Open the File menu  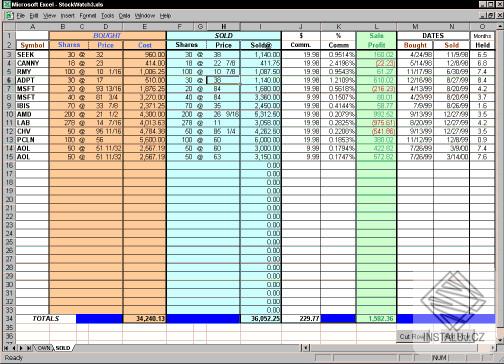coord(21,16)
